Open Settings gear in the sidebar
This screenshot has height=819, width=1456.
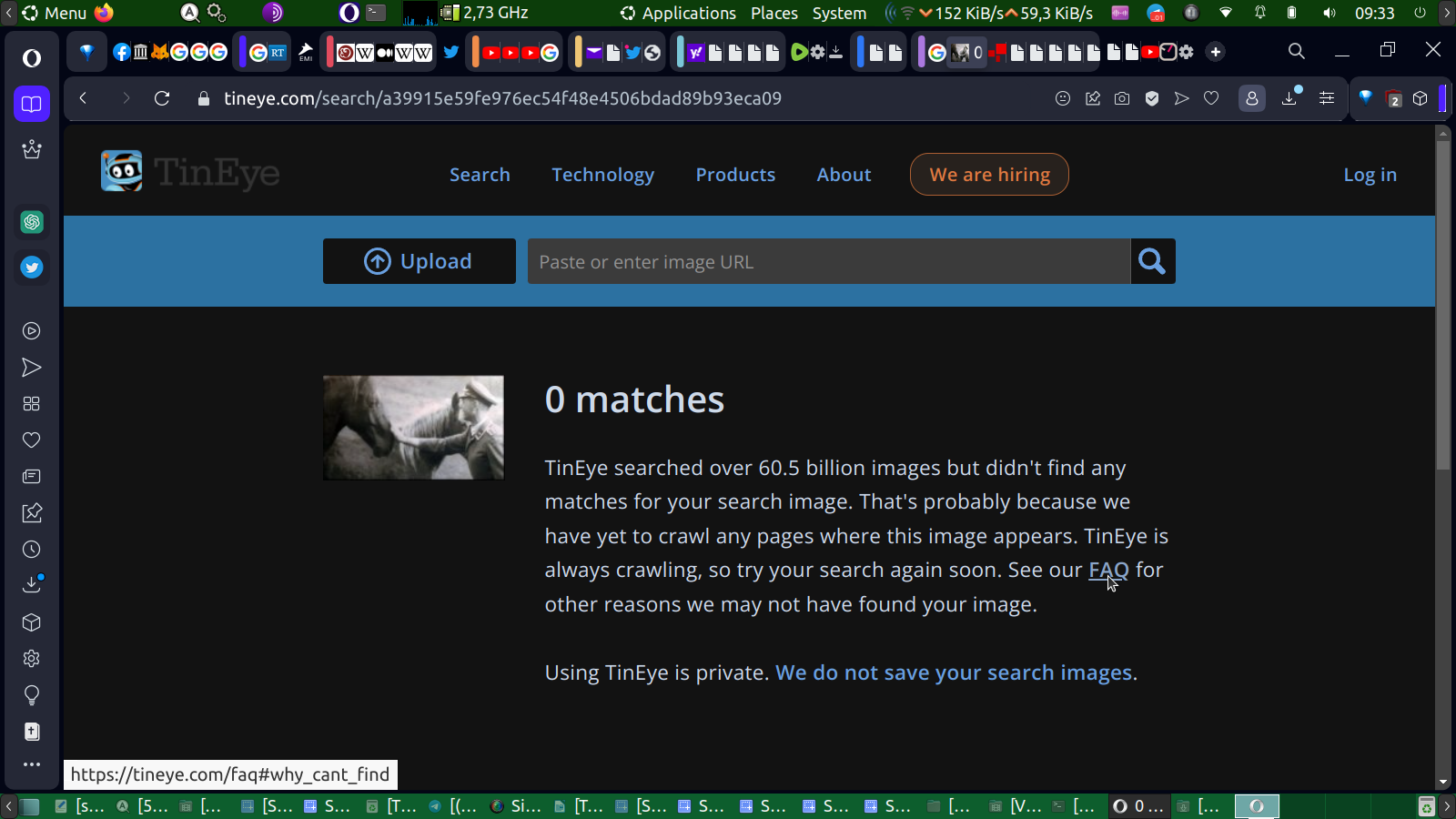point(32,659)
